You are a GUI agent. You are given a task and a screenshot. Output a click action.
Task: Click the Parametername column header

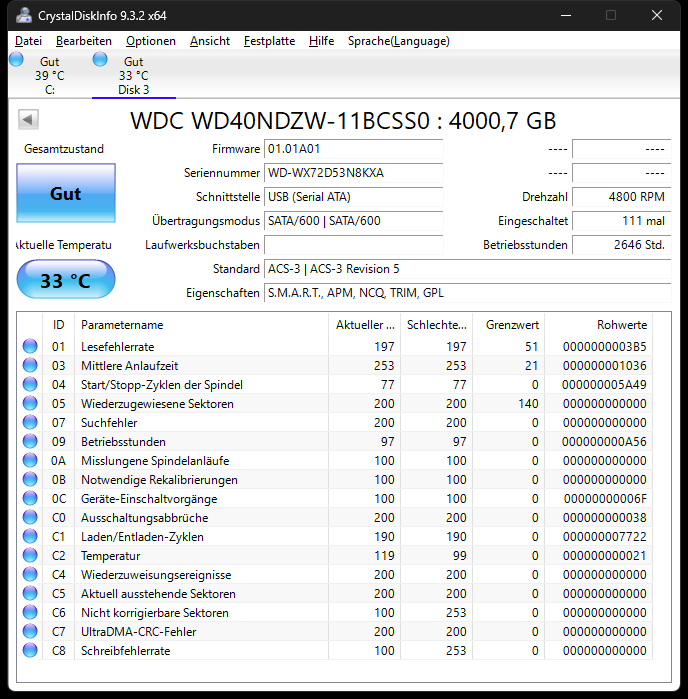click(202, 325)
